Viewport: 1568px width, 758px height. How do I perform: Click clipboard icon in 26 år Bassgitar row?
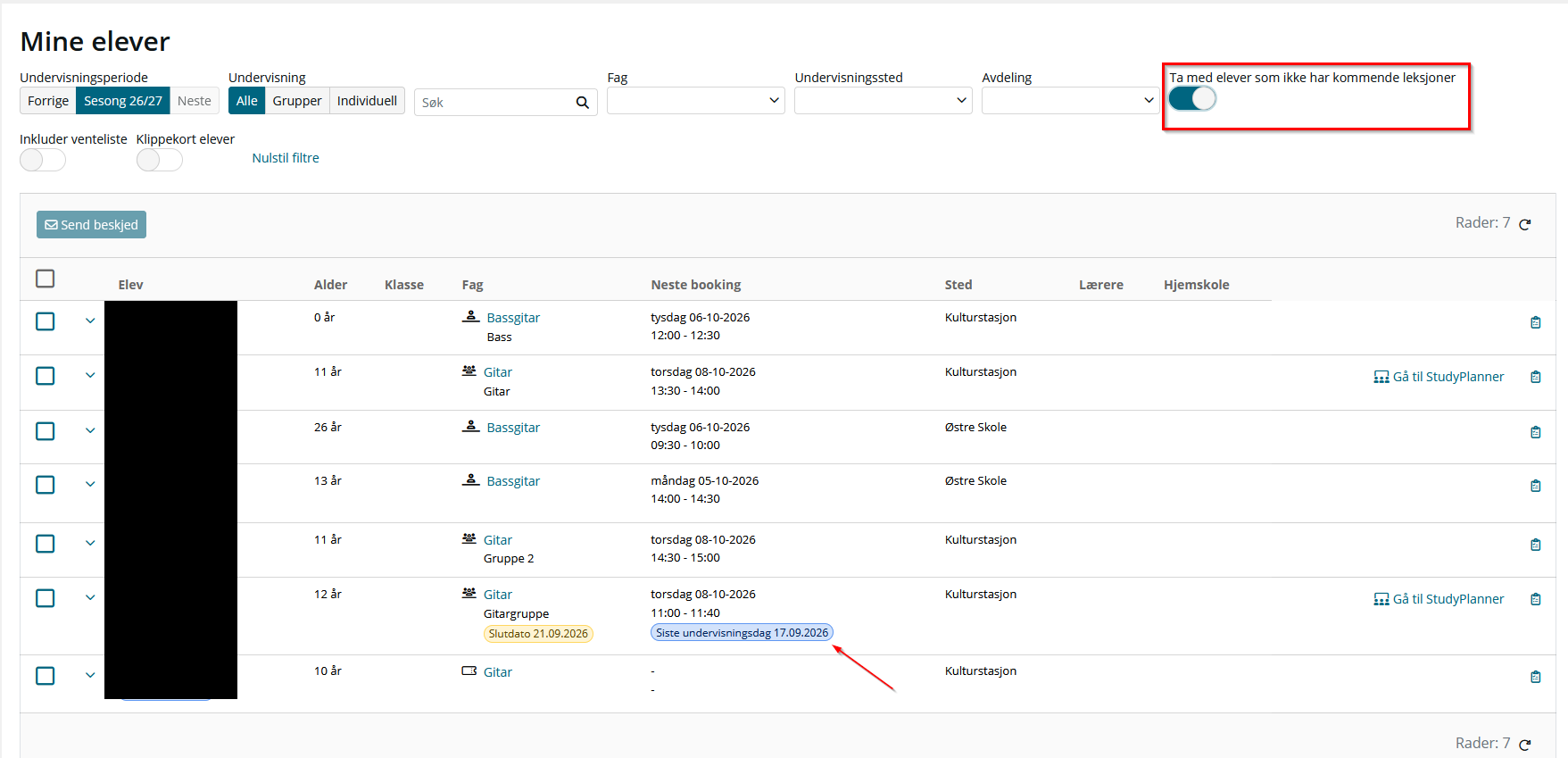(x=1536, y=432)
